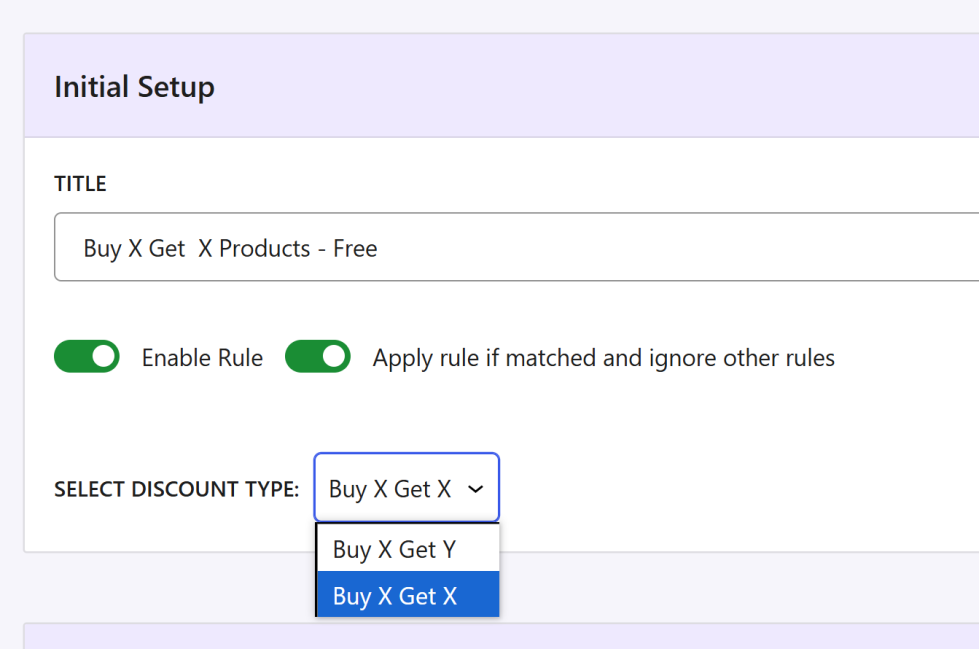Click the word 'Free' in the title field
Viewport: 979px width, 649px height.
355,248
